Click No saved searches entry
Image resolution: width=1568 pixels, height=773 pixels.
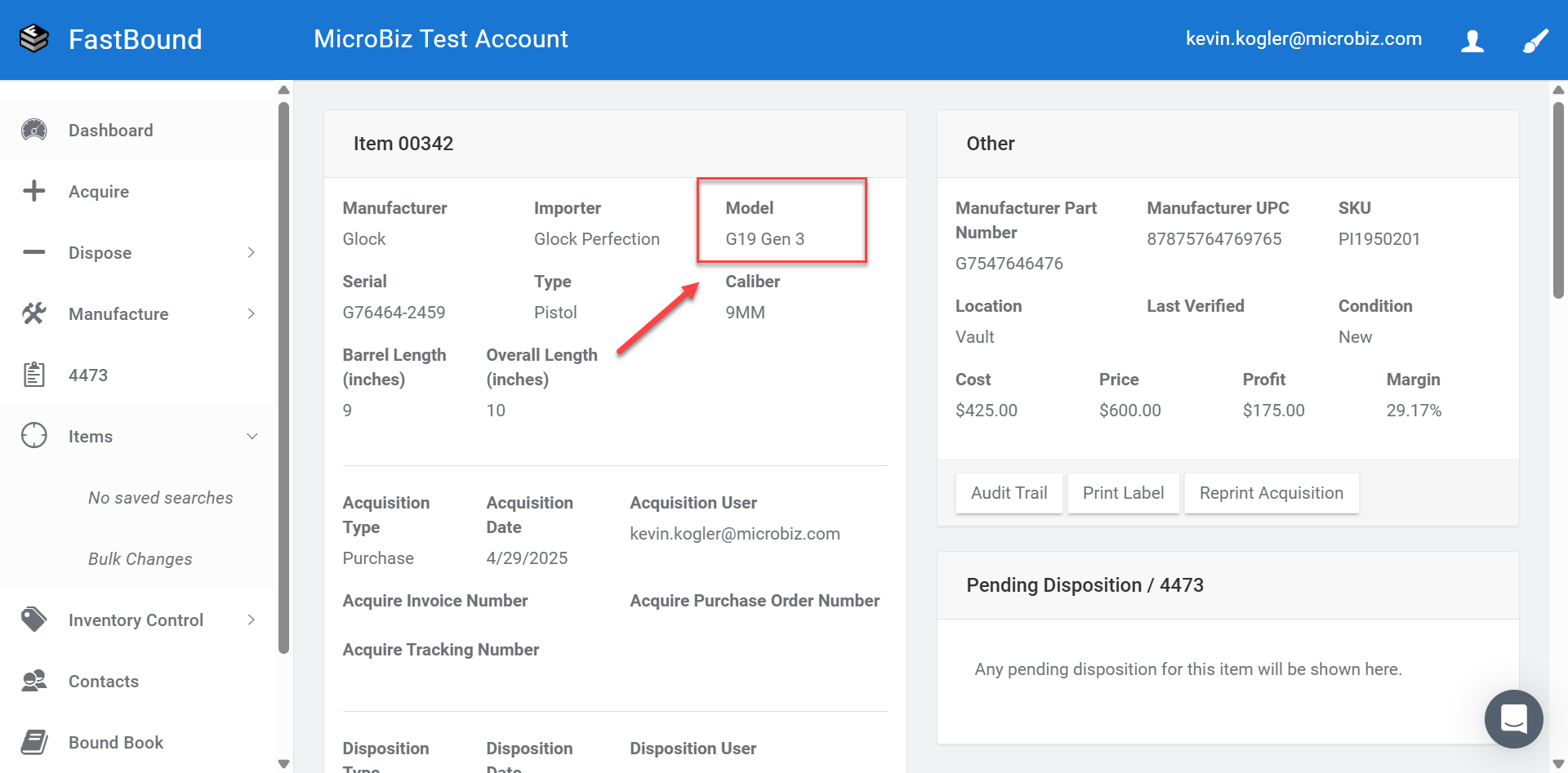160,497
